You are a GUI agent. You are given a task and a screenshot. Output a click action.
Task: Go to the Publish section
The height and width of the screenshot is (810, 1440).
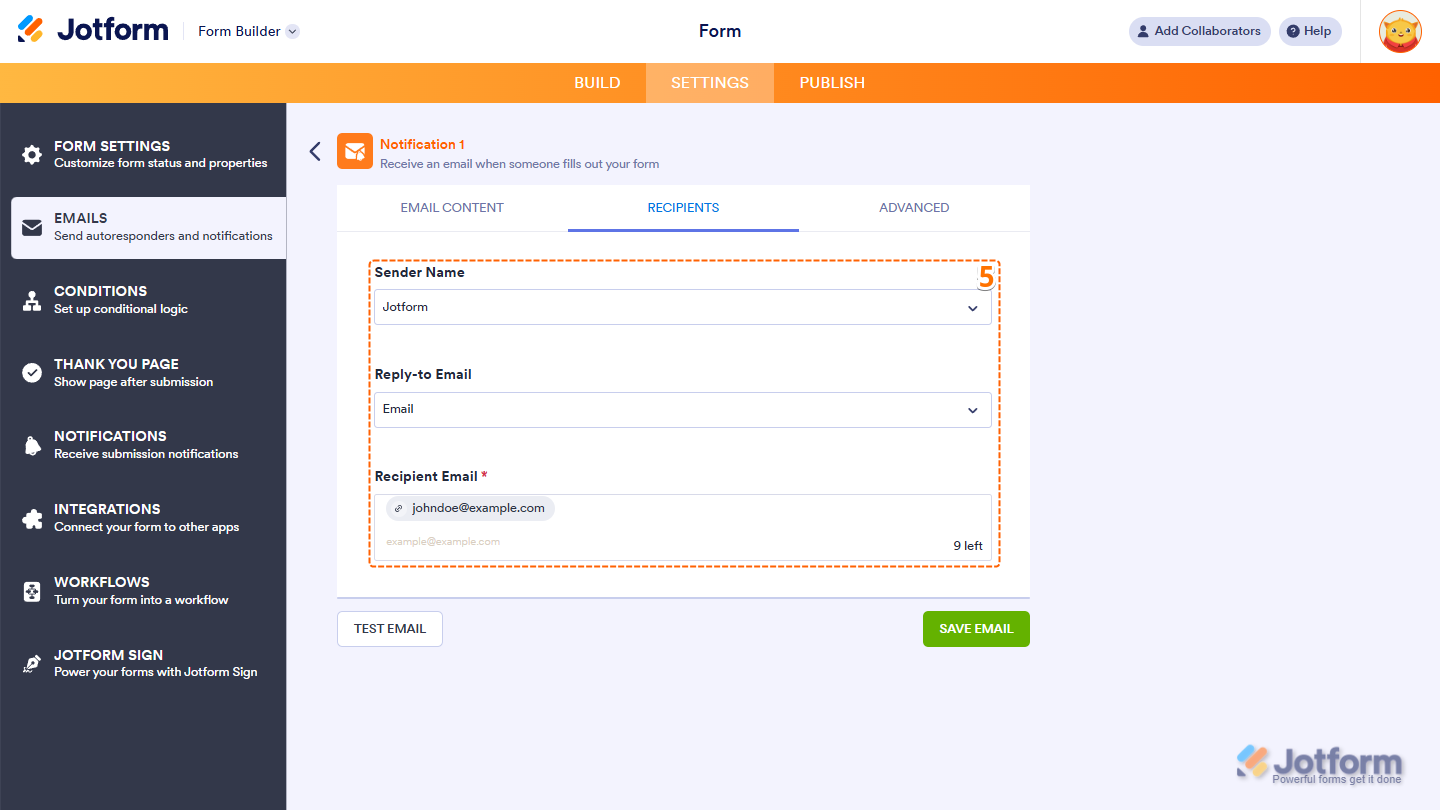pos(831,82)
